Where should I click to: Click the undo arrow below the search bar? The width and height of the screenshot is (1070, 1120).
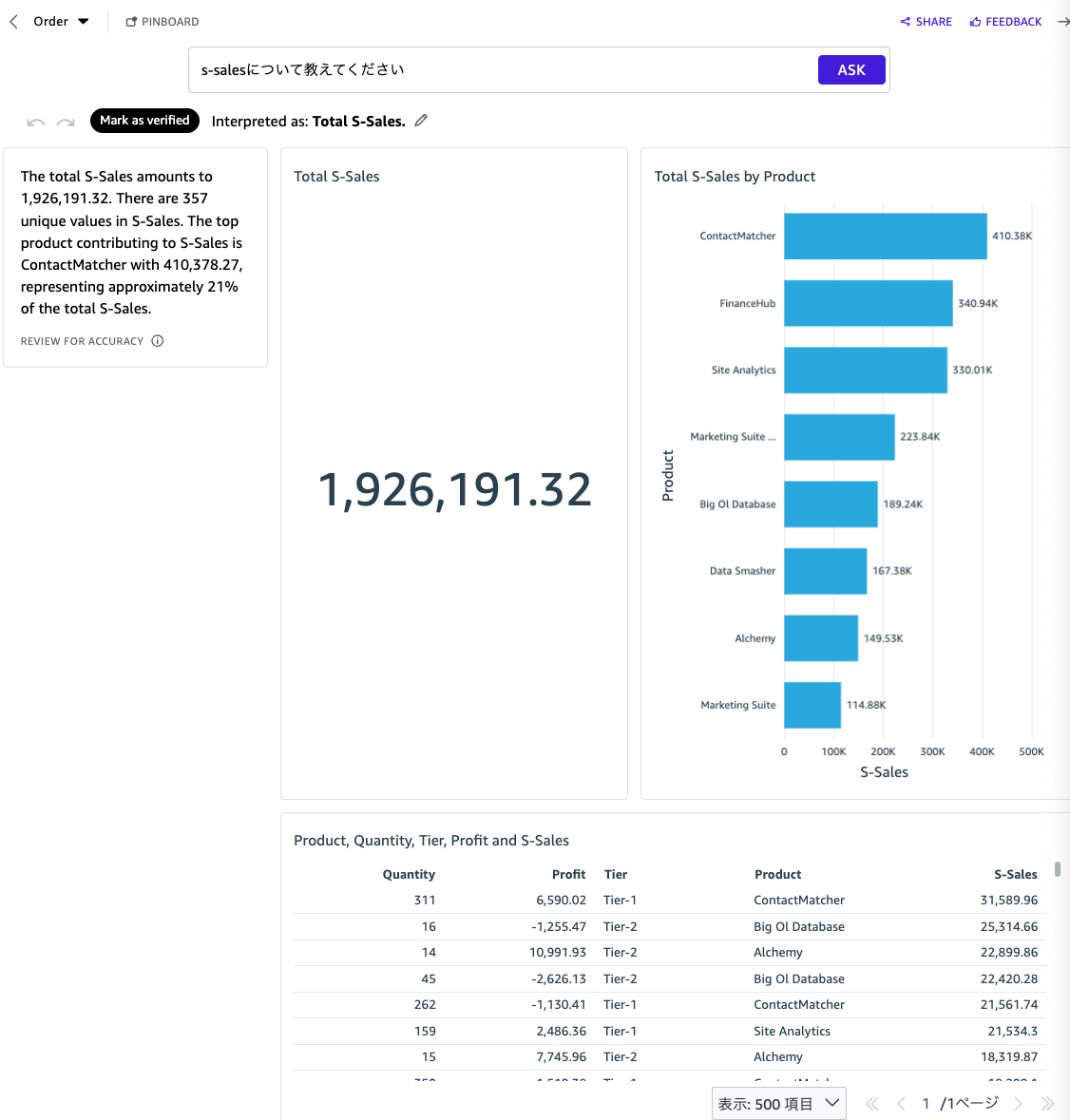pos(35,121)
